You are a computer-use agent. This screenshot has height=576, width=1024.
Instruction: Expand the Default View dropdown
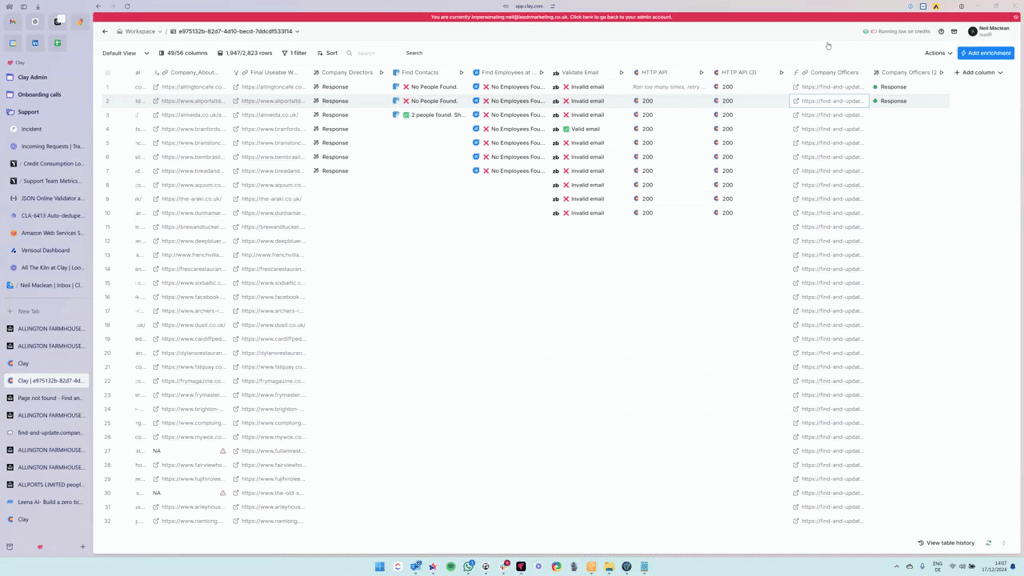125,53
